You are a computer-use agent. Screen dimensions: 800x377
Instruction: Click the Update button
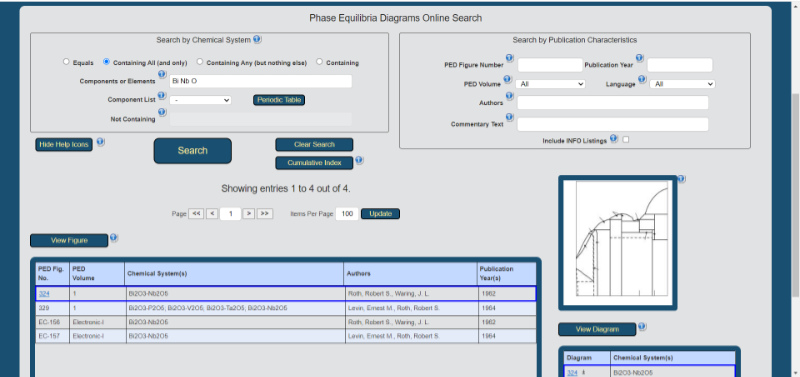coord(380,214)
